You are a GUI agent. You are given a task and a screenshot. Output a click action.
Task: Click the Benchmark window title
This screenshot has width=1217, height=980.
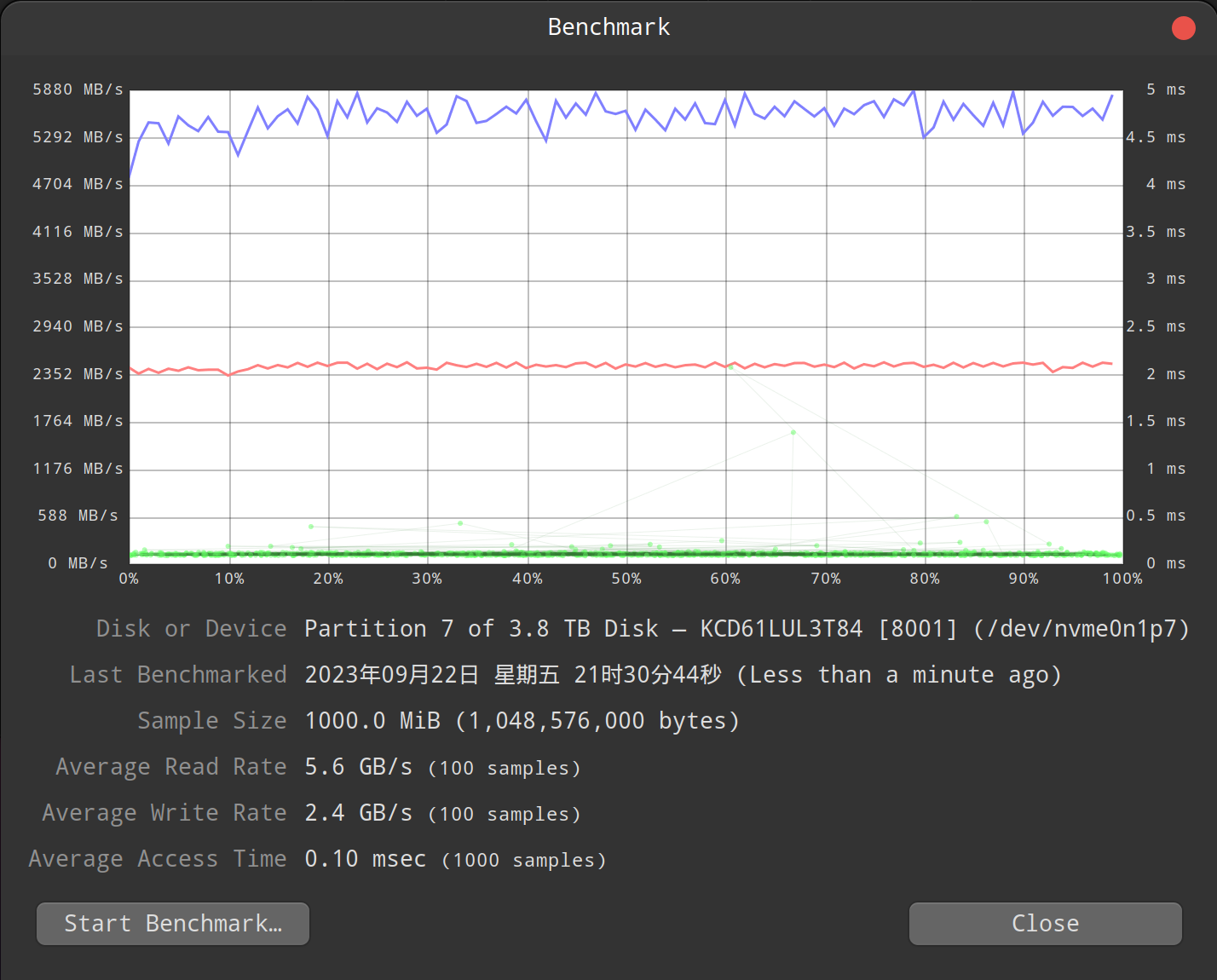click(x=608, y=27)
